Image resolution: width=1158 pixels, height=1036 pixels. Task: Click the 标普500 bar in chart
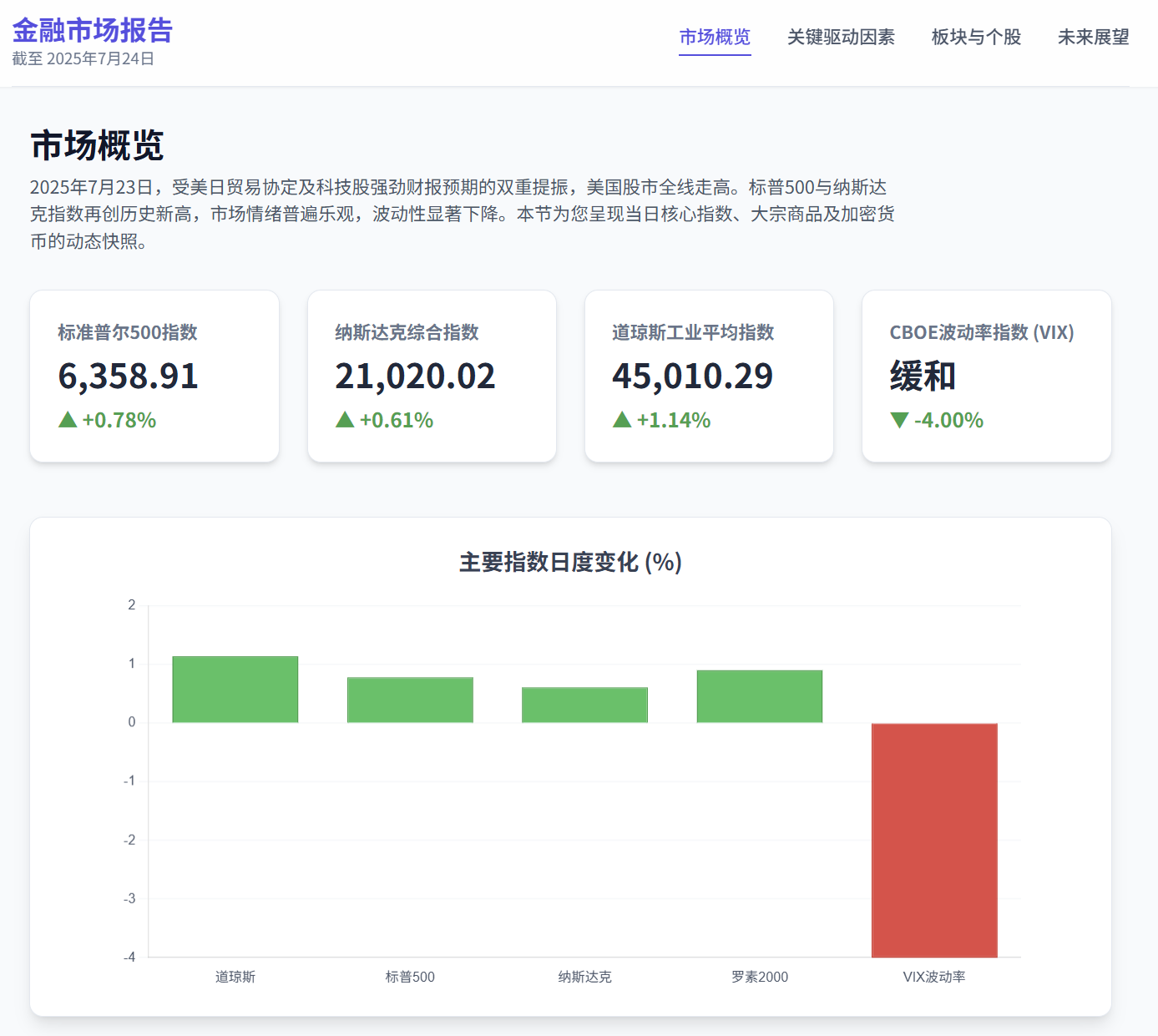point(410,700)
